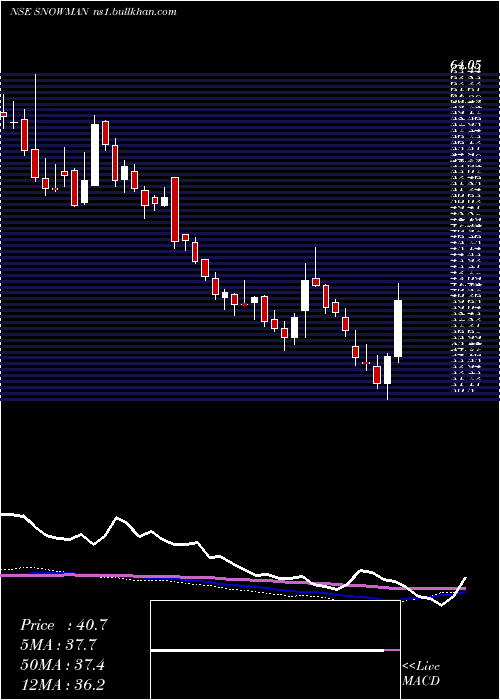Image resolution: width=500 pixels, height=700 pixels.
Task: Click the tall white last candlestick
Action: click(x=398, y=328)
